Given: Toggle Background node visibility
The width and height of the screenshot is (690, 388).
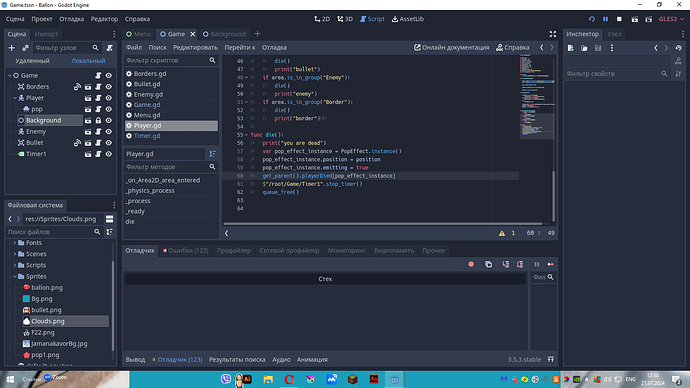Looking at the screenshot, I should (x=109, y=121).
